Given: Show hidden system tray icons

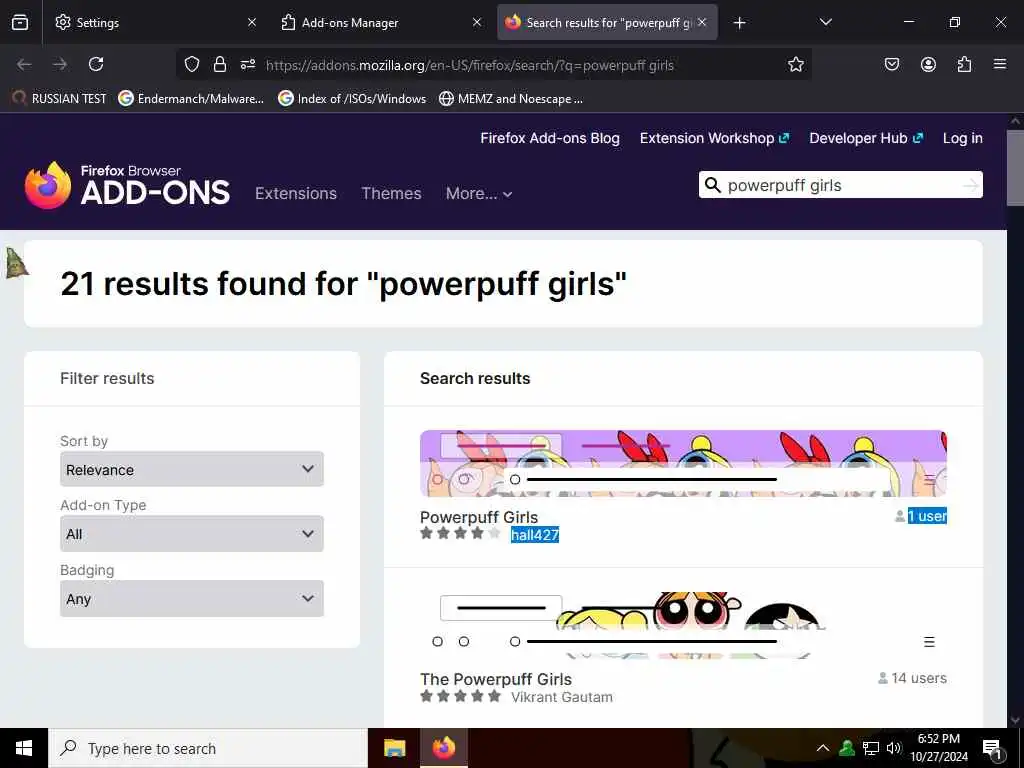Looking at the screenshot, I should tap(823, 748).
